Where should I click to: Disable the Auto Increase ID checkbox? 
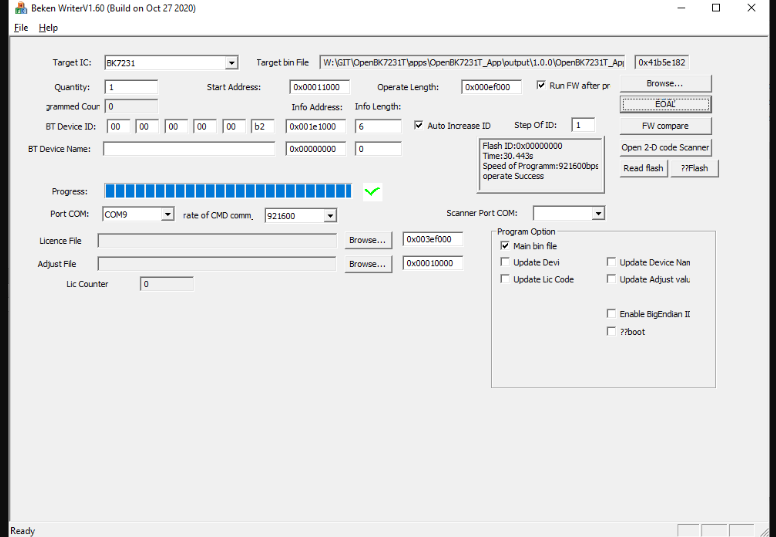tap(419, 126)
